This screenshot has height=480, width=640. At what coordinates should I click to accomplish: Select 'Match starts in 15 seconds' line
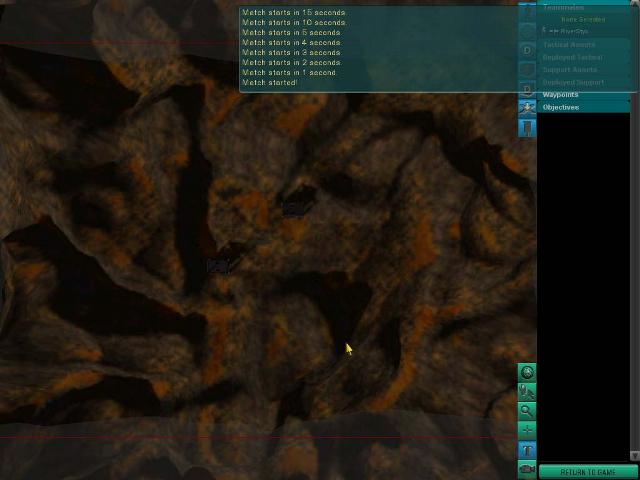coord(294,13)
